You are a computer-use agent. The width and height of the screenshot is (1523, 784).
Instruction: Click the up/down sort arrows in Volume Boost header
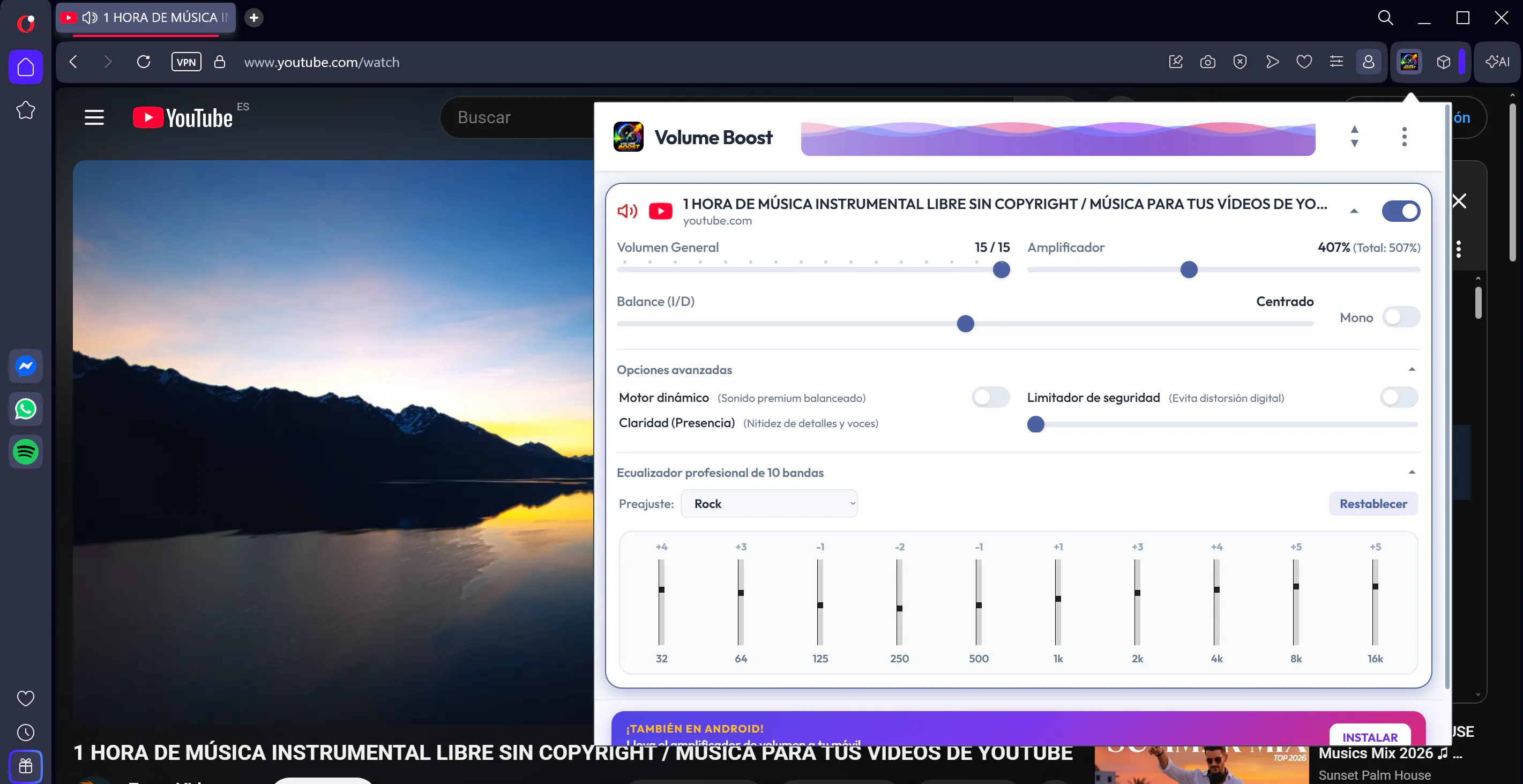[1355, 137]
